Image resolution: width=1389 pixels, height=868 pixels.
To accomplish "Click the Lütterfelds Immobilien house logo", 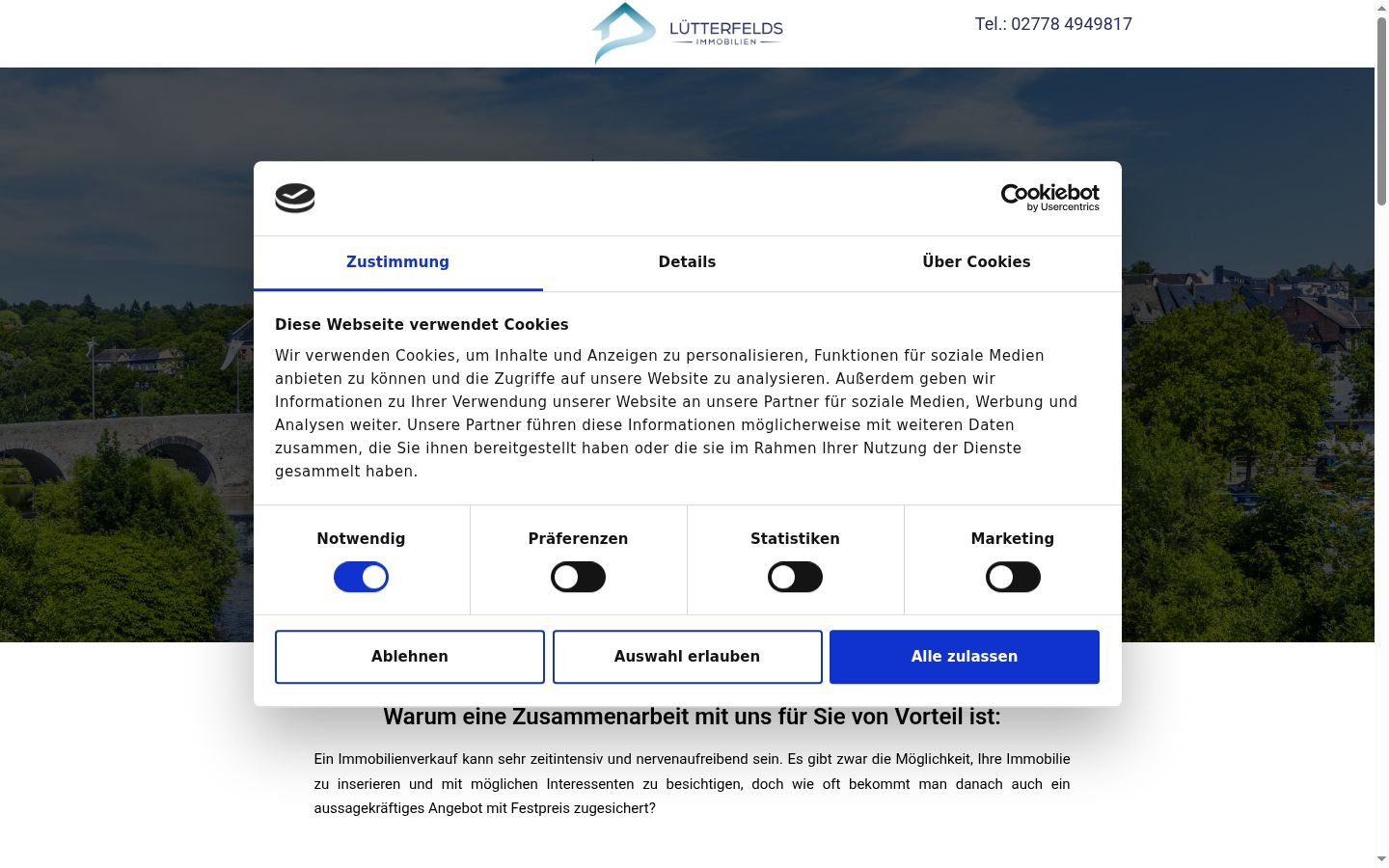I will 687,34.
